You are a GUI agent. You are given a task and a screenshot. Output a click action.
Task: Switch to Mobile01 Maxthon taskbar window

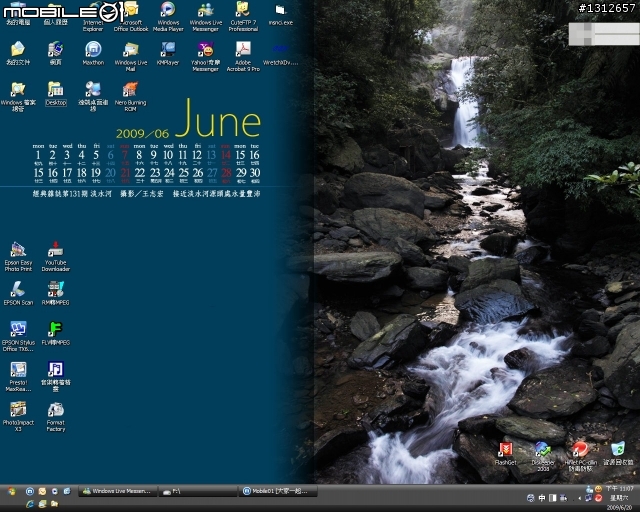(x=278, y=491)
